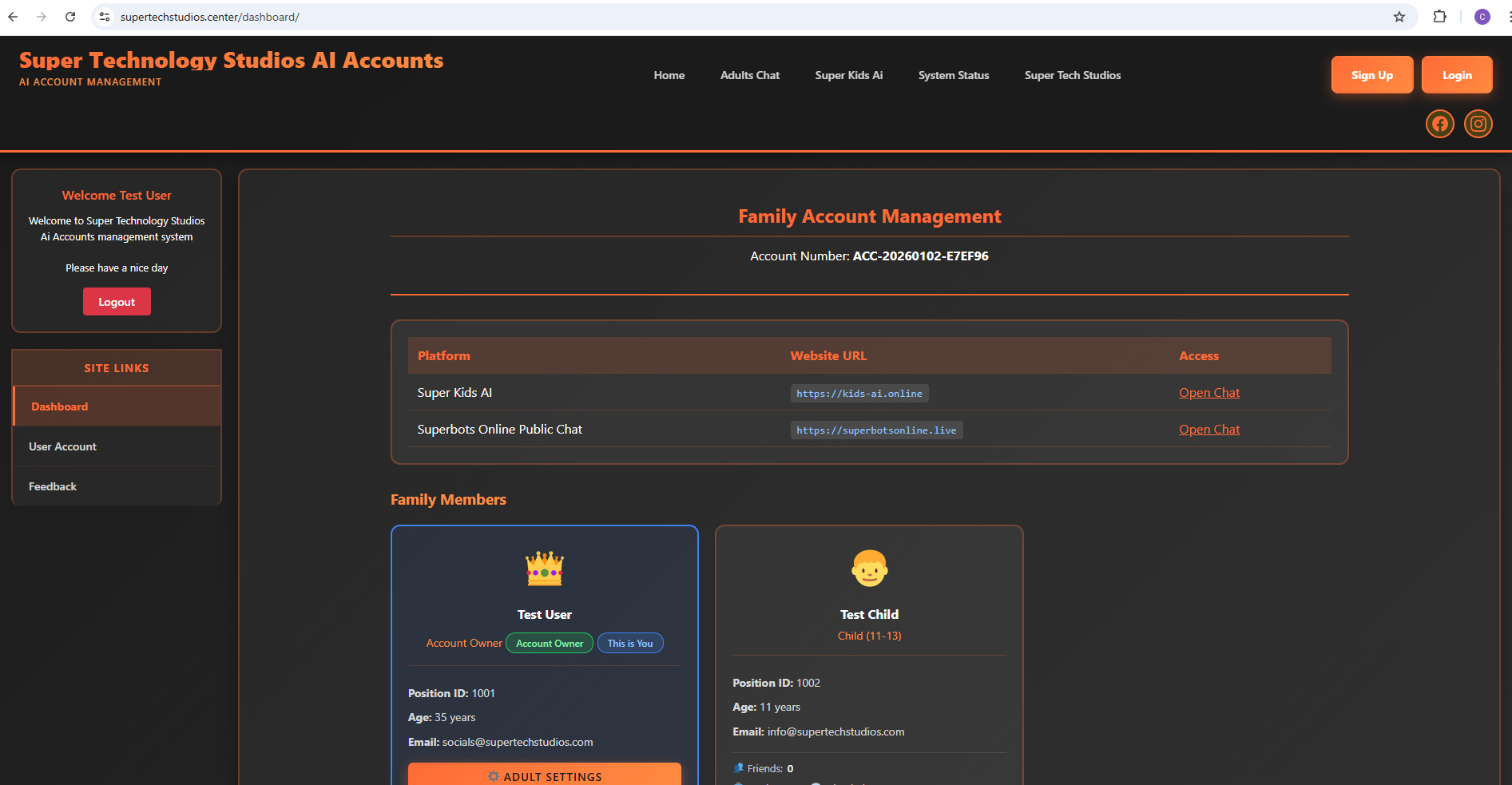Click account number ACC-20260102-E7EF96
The image size is (1512, 785).
point(920,256)
